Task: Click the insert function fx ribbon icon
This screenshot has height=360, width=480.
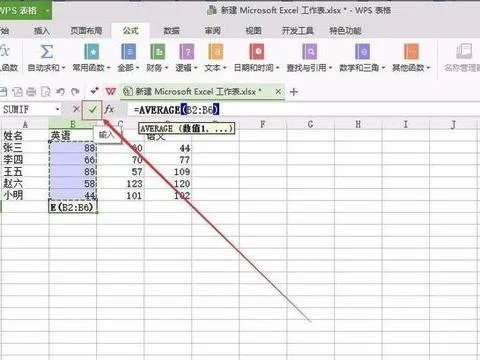Action: [x=5, y=51]
